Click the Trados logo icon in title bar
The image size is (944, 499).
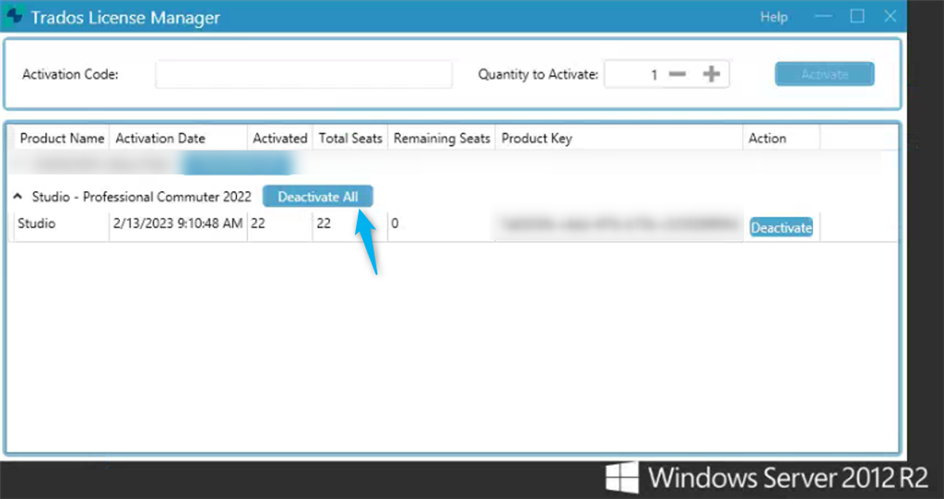14,16
